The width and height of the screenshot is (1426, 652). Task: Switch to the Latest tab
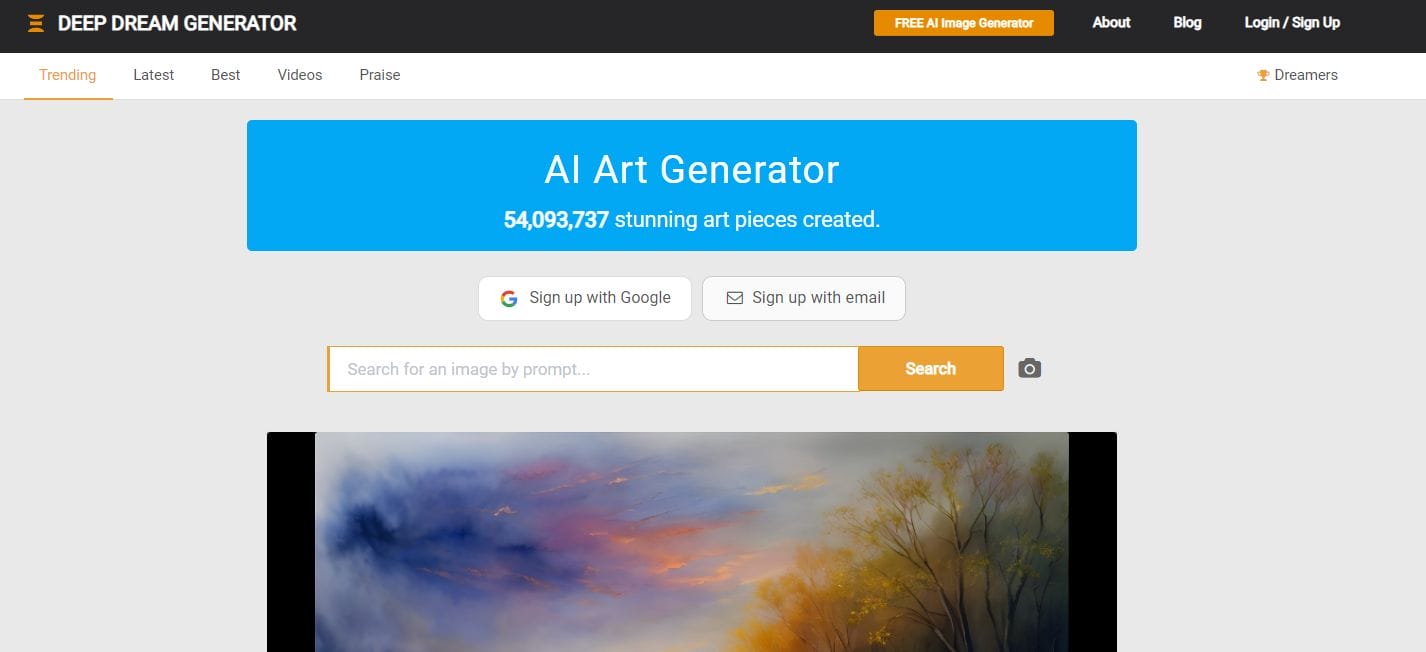(154, 75)
